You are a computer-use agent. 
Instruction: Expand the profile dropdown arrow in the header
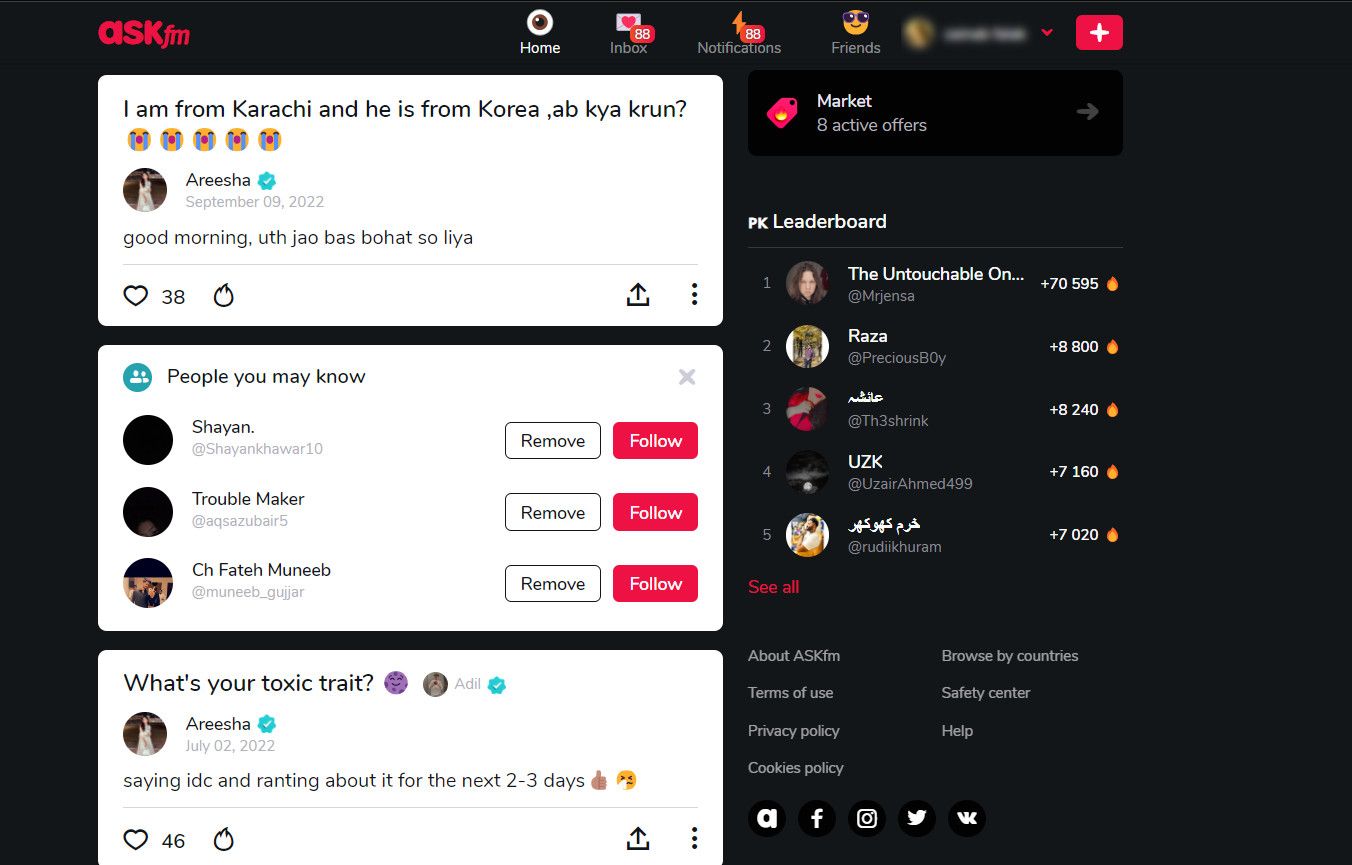1047,33
